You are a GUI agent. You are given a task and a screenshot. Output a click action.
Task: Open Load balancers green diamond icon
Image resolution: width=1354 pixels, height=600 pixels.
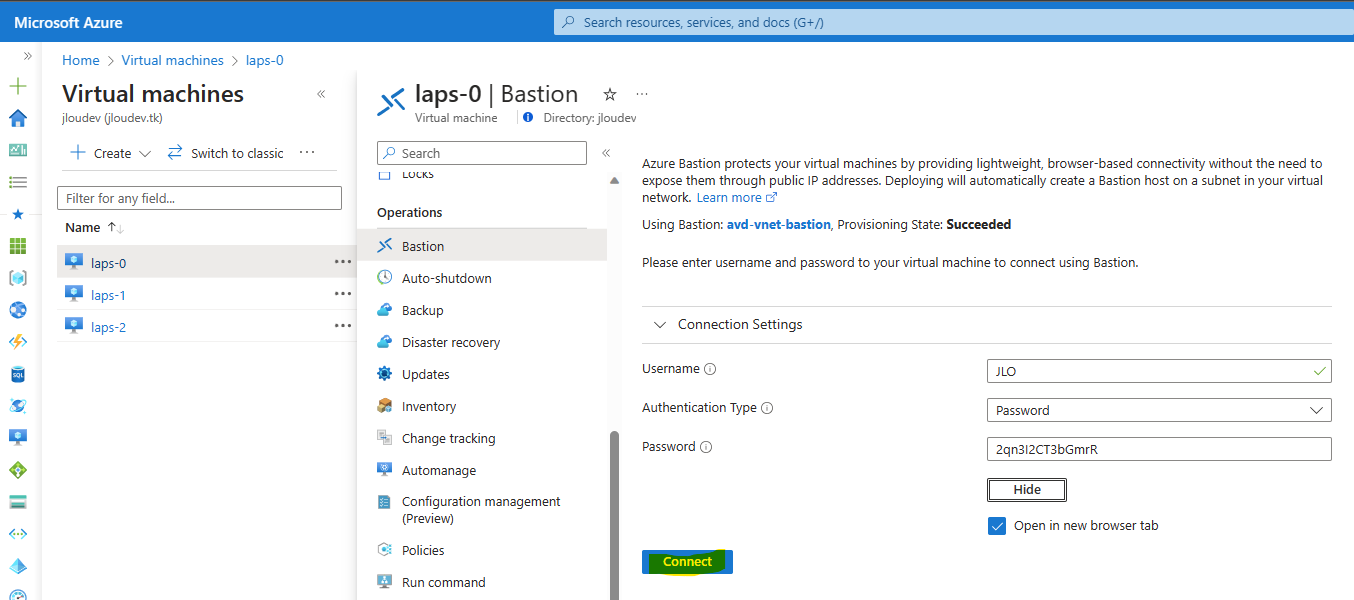(x=18, y=470)
